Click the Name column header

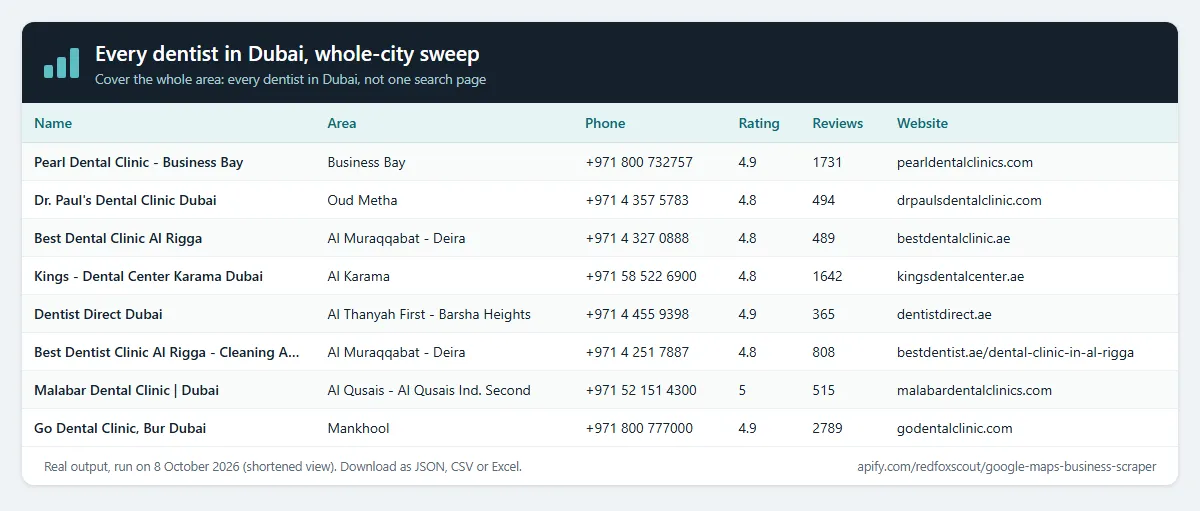53,124
